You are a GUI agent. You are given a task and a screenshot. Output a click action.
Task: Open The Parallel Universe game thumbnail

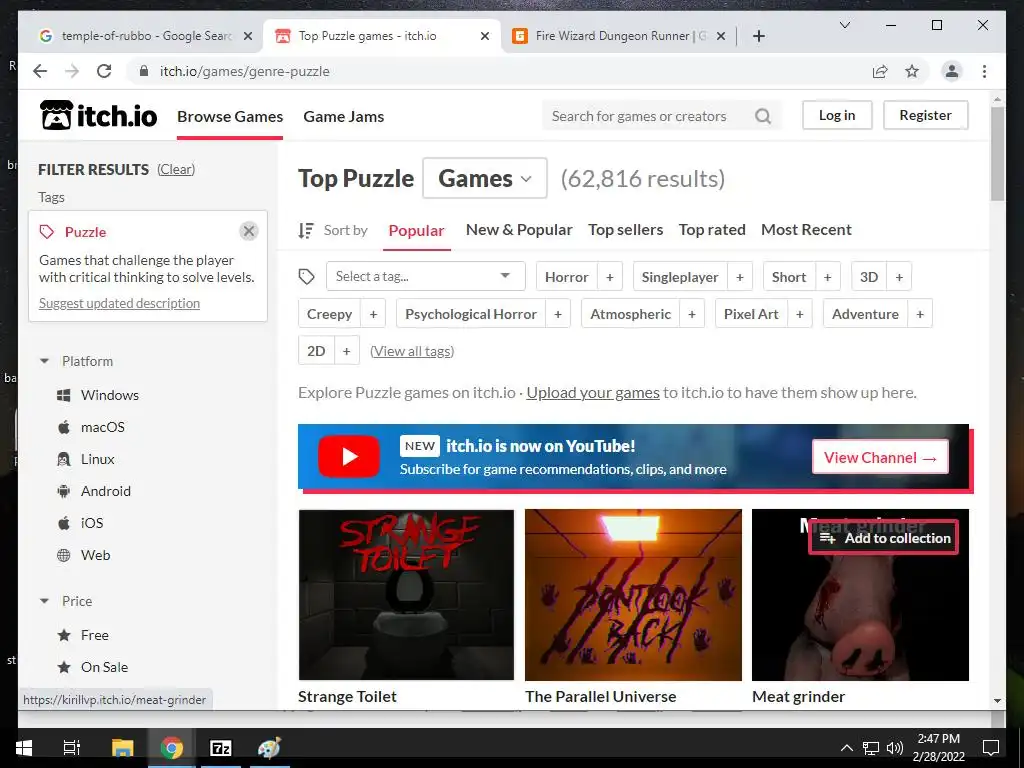[633, 595]
